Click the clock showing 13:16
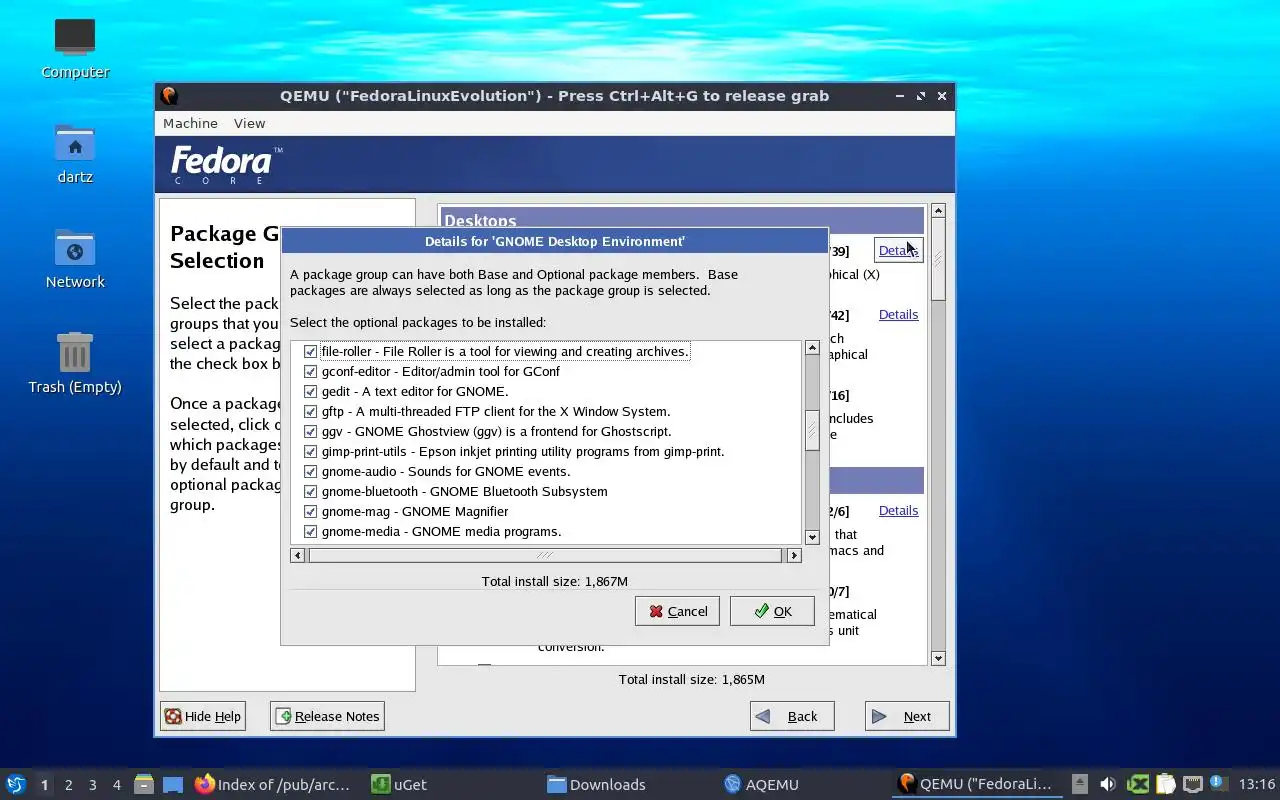Image resolution: width=1280 pixels, height=800 pixels. [x=1257, y=784]
